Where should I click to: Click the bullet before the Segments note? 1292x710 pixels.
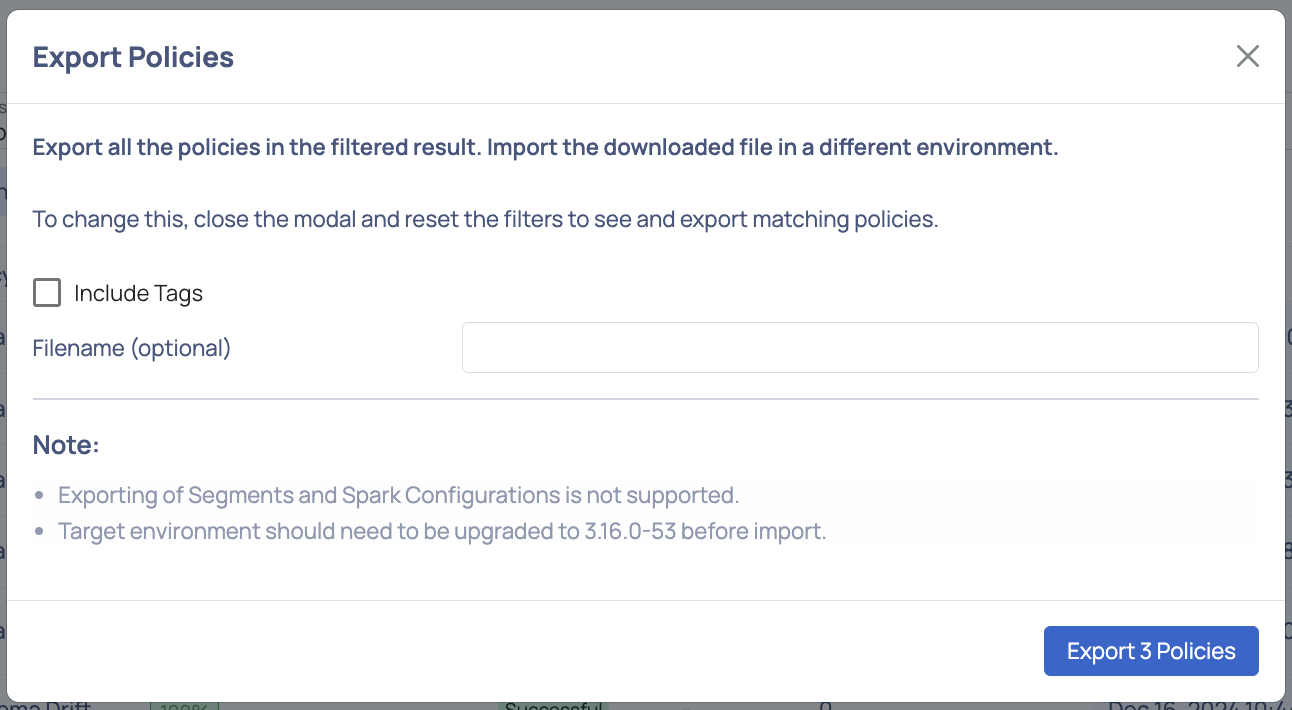(39, 496)
